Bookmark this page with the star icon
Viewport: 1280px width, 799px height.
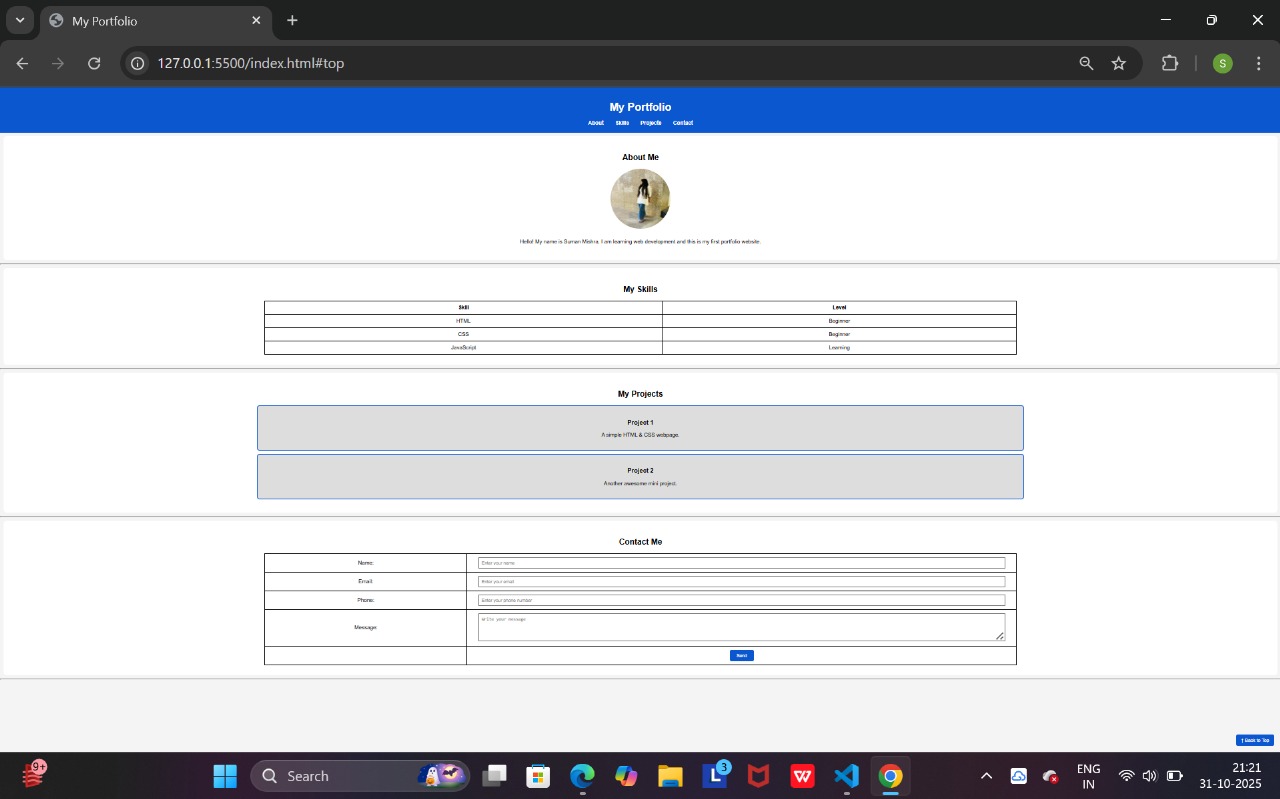[x=1119, y=63]
